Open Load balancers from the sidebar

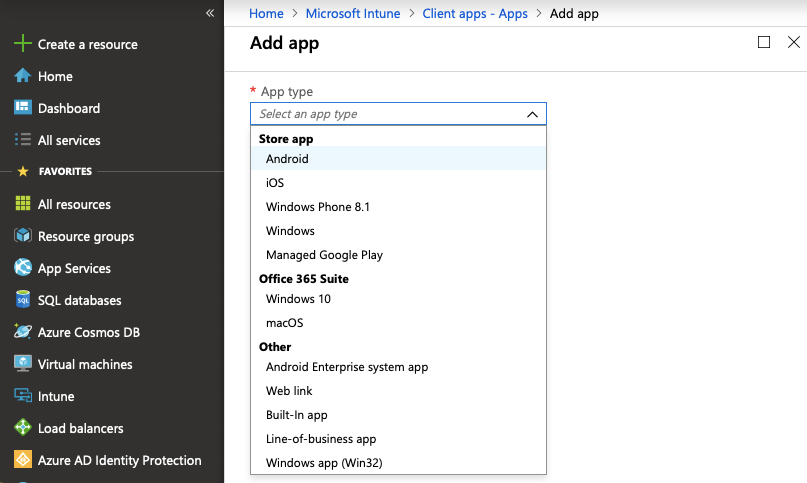click(x=81, y=428)
